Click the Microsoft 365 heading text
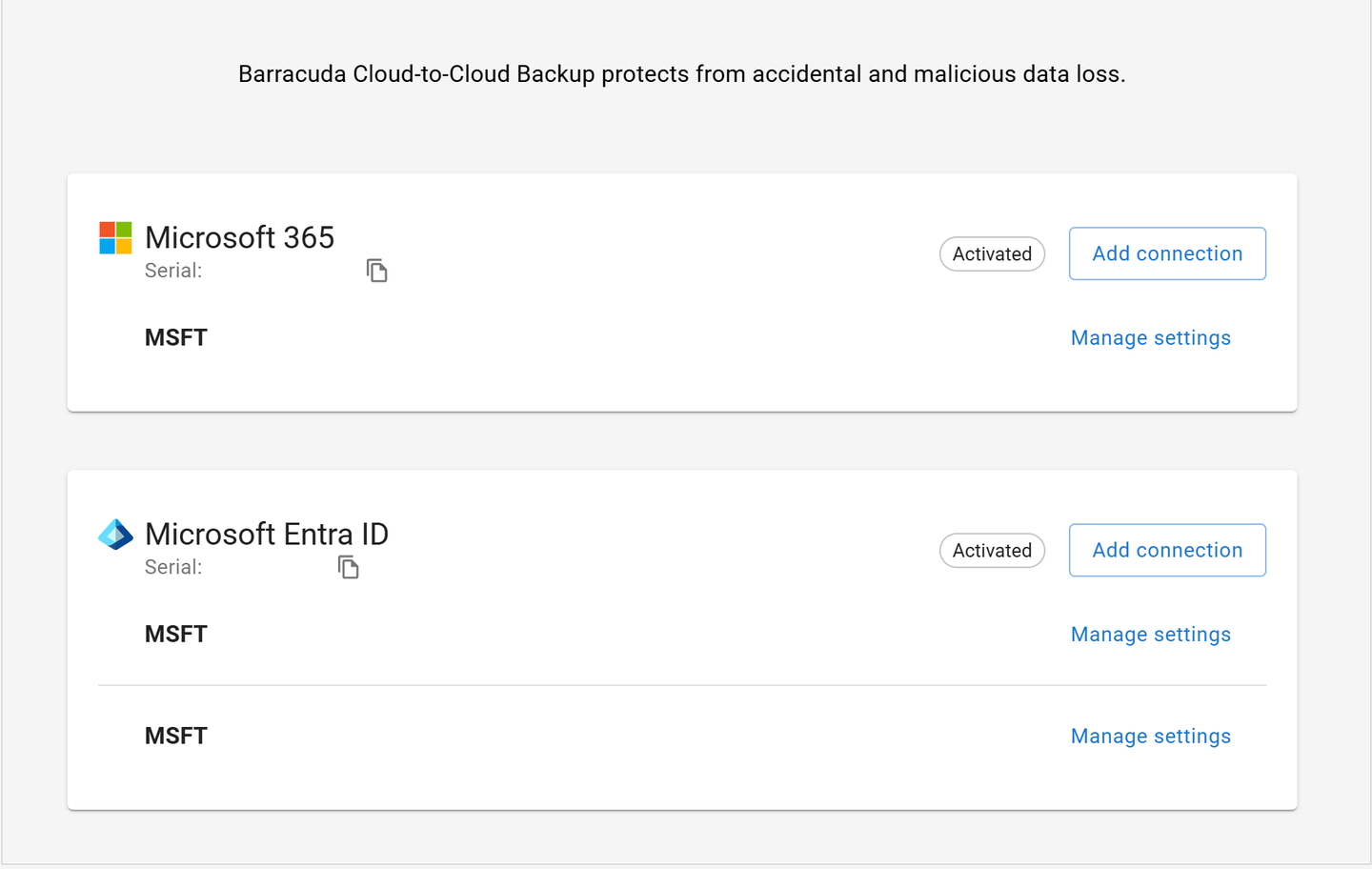Image resolution: width=1372 pixels, height=869 pixels. (x=239, y=237)
